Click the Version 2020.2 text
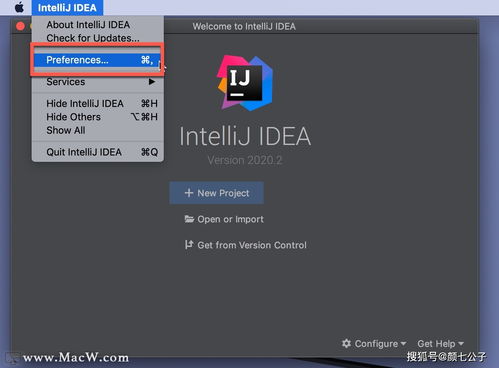Viewport: 499px width, 368px height. (245, 160)
